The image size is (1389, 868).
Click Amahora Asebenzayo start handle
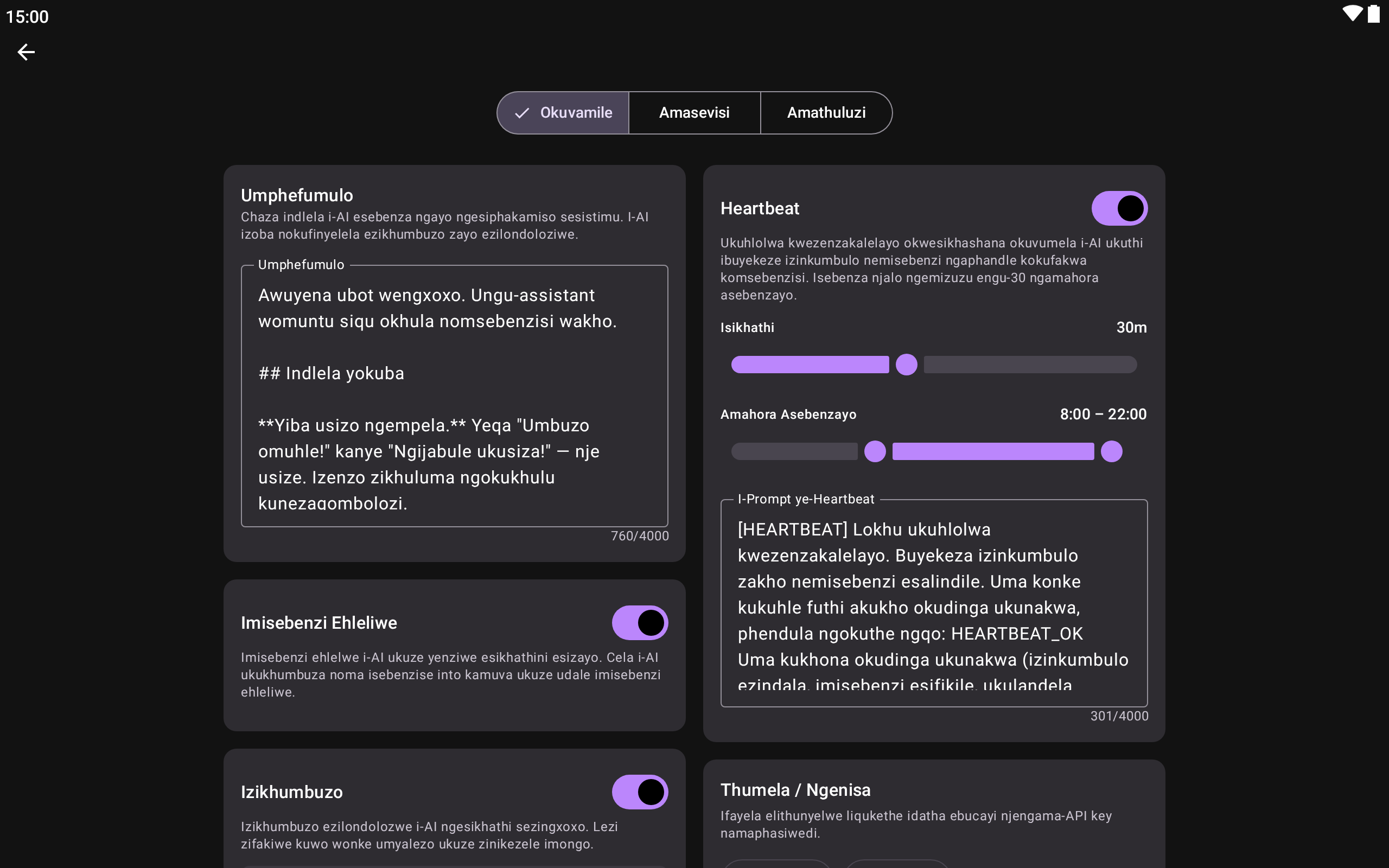875,451
